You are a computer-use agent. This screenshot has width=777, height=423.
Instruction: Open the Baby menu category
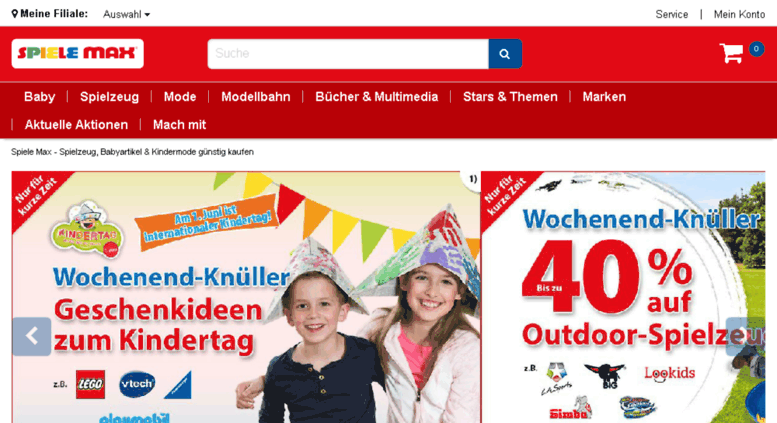pos(40,97)
